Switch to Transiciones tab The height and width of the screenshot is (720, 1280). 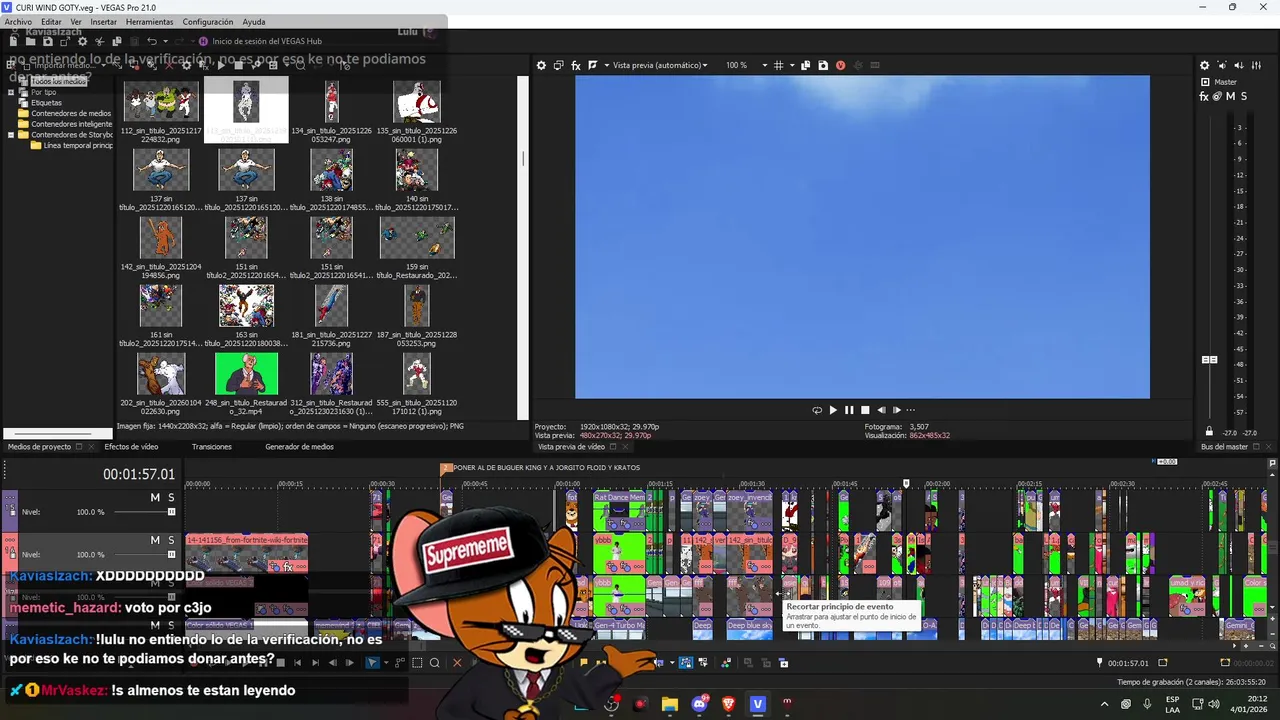pyautogui.click(x=212, y=447)
